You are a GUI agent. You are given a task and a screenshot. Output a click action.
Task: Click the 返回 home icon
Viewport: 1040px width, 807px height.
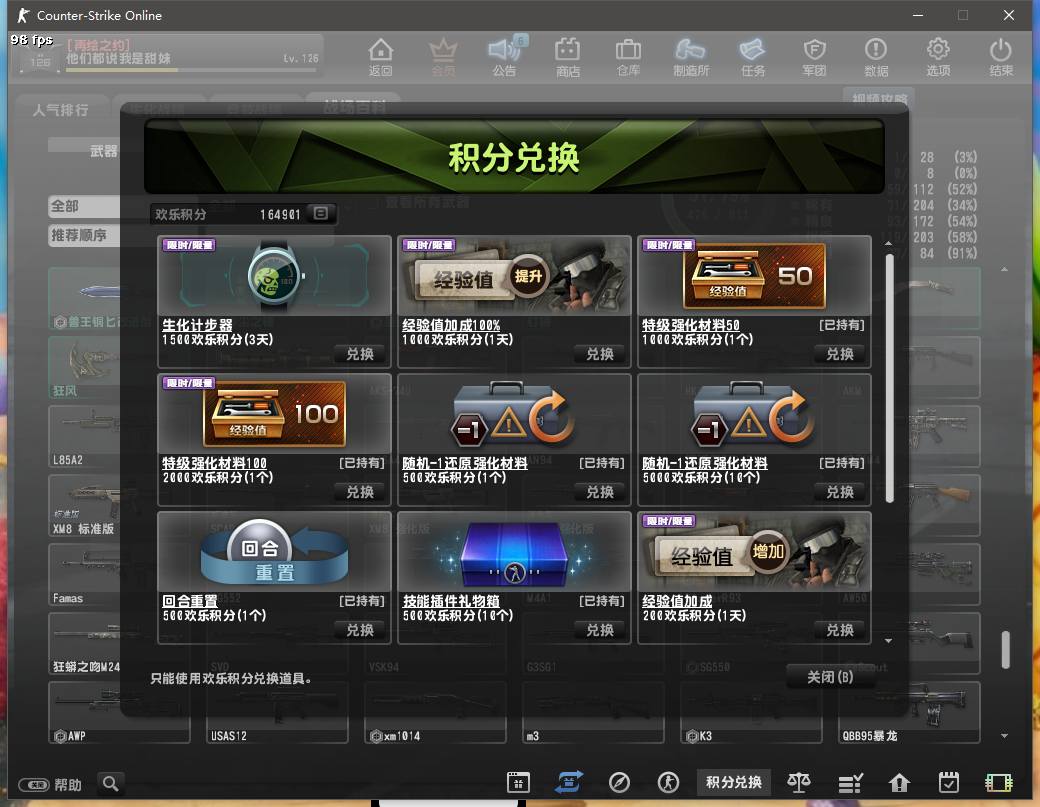[380, 57]
